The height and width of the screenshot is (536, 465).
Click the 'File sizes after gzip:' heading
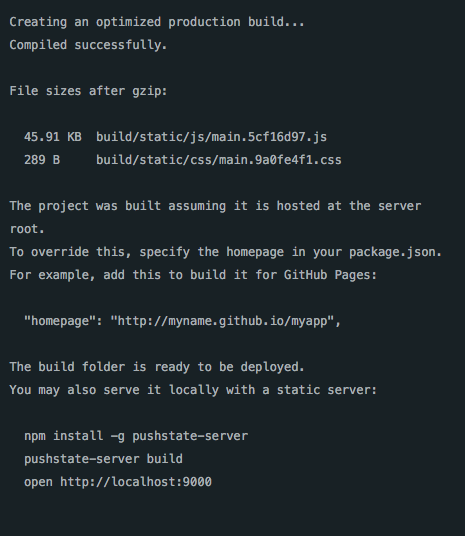point(88,91)
